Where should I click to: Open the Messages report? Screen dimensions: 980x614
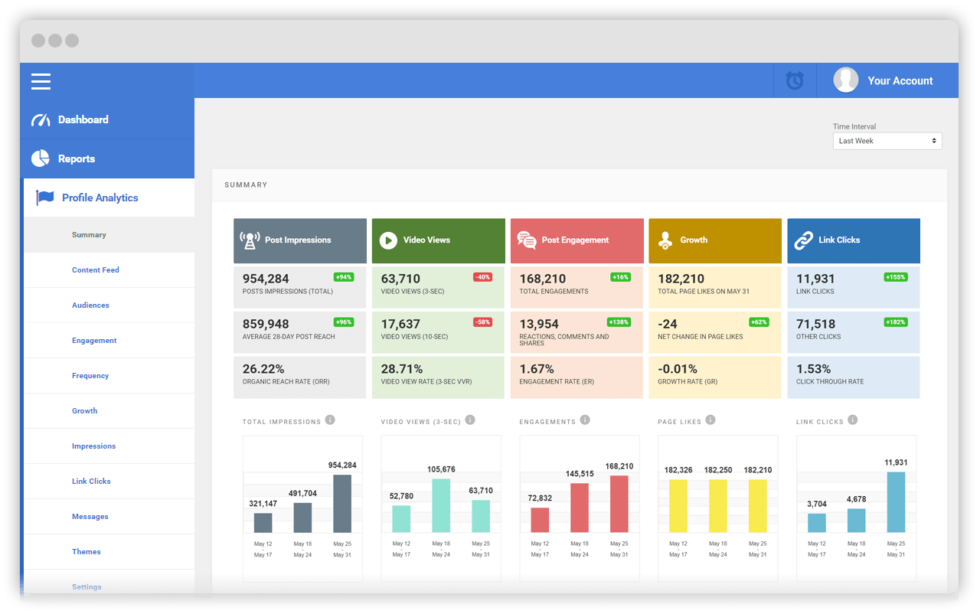89,516
